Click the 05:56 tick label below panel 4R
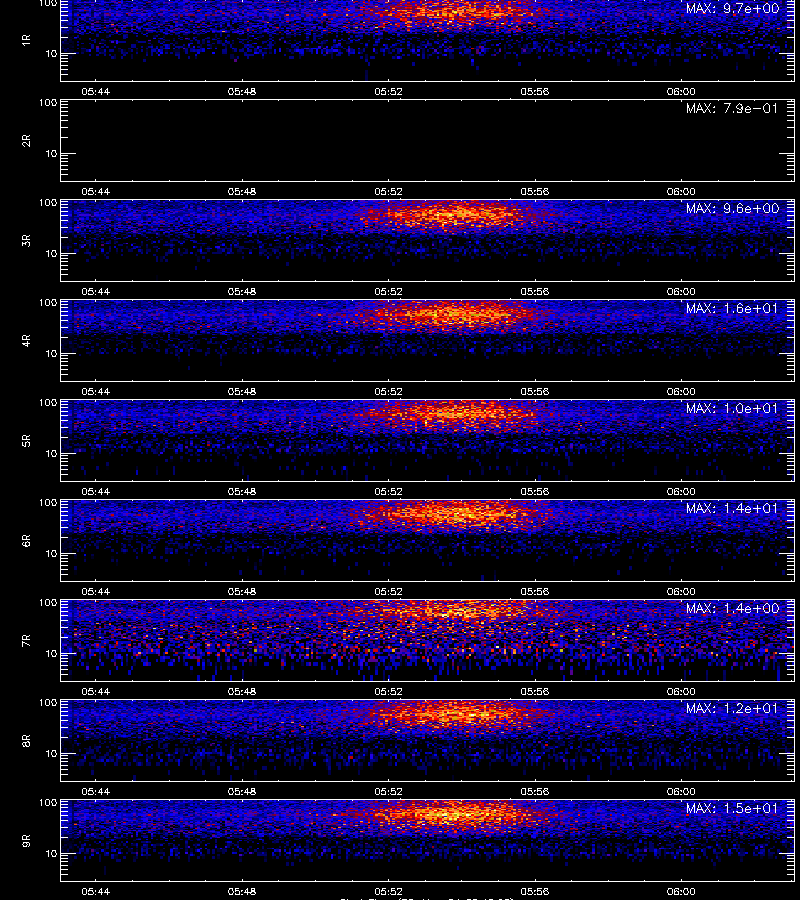Screen dimensions: 800x900 coord(535,391)
